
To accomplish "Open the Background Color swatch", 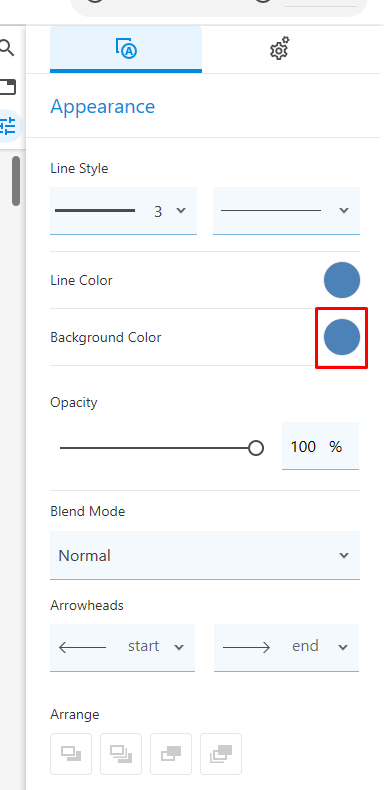I will point(342,337).
